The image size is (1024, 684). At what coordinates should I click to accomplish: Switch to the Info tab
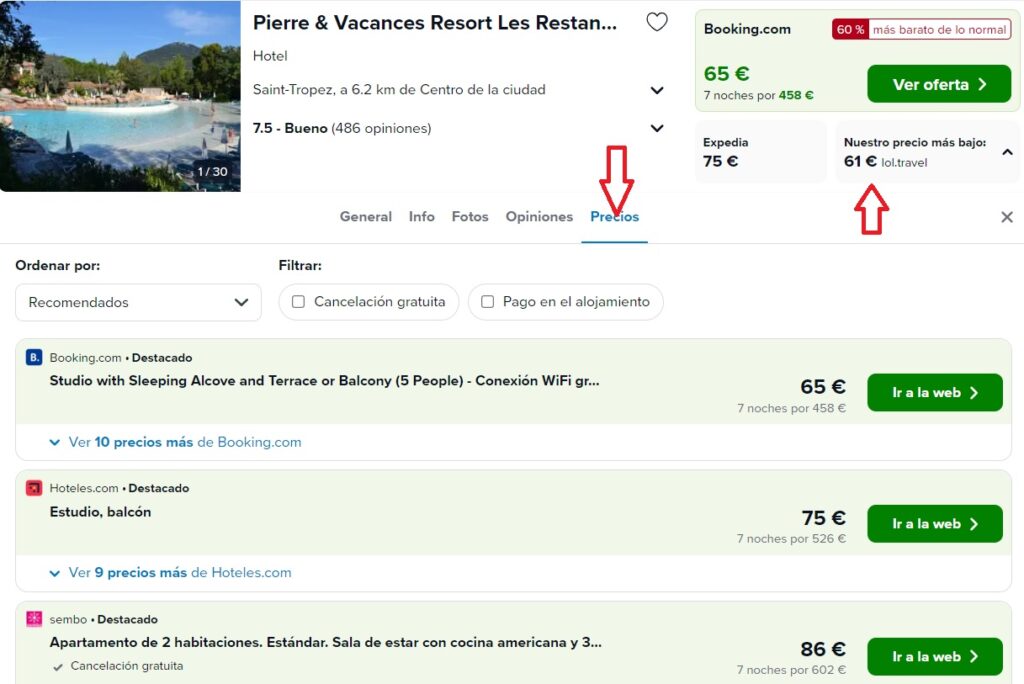coord(422,217)
